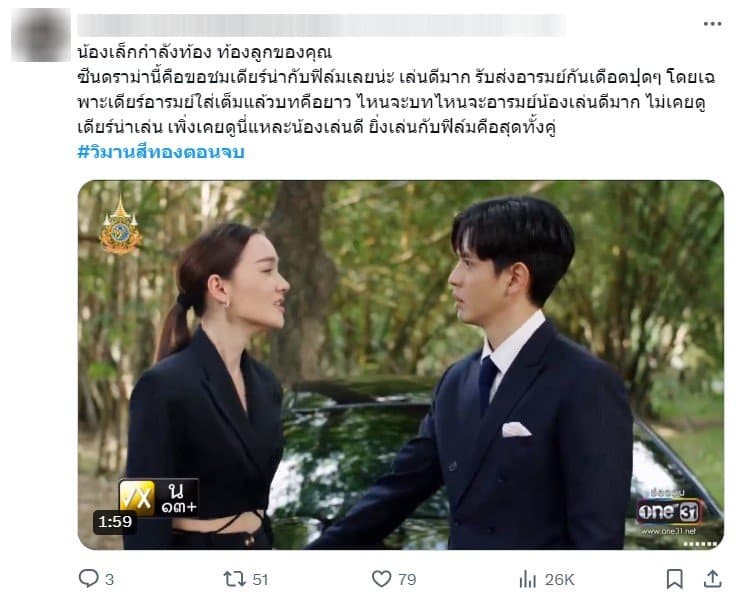Image resolution: width=736 pixels, height=606 pixels.
Task: Click the 26K views count
Action: [x=560, y=580]
